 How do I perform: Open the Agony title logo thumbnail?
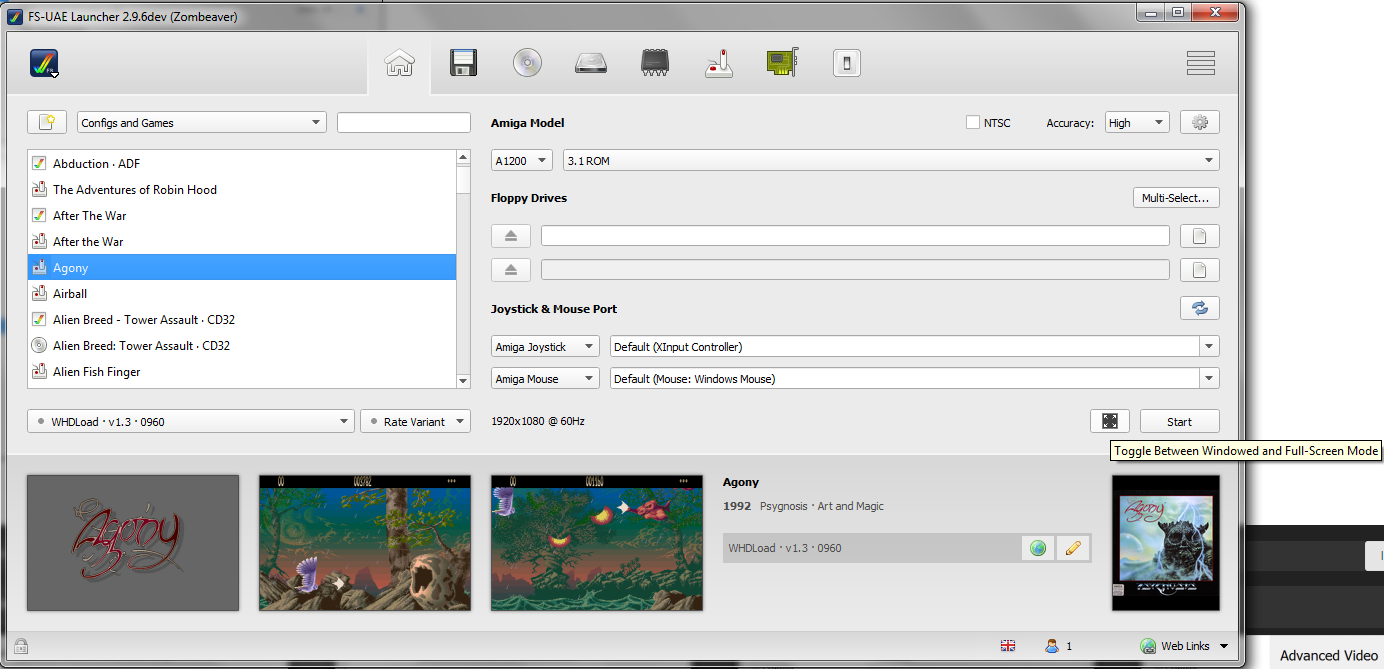[x=133, y=543]
